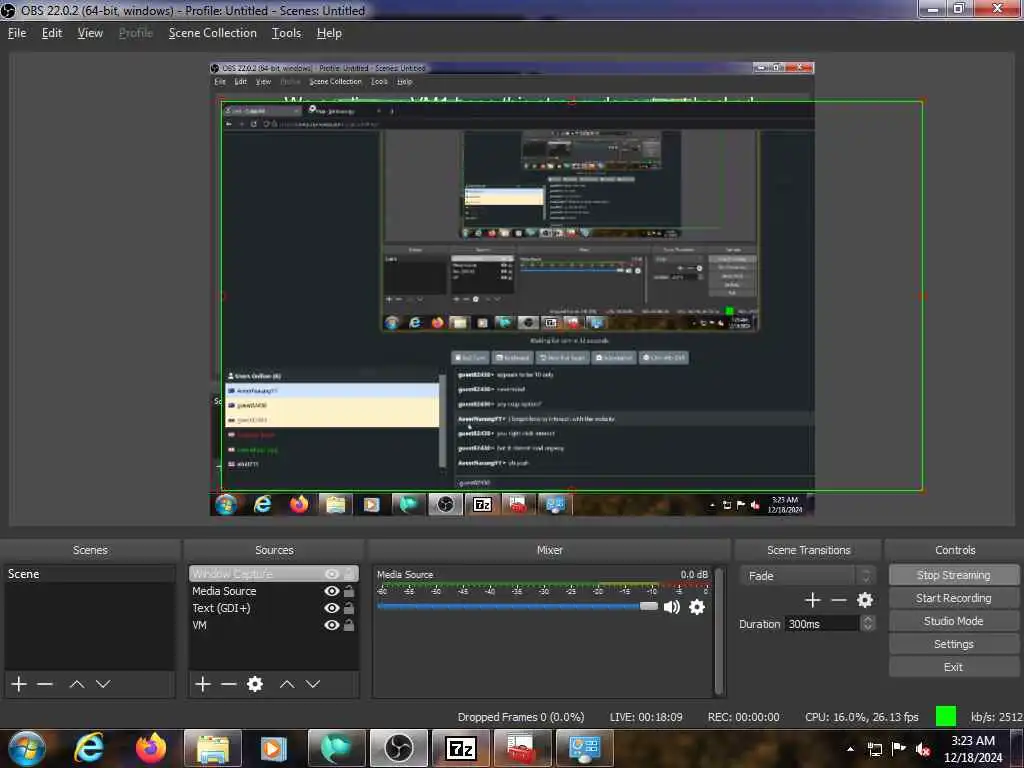Click Stop Streaming button
1024x768 pixels.
point(953,575)
